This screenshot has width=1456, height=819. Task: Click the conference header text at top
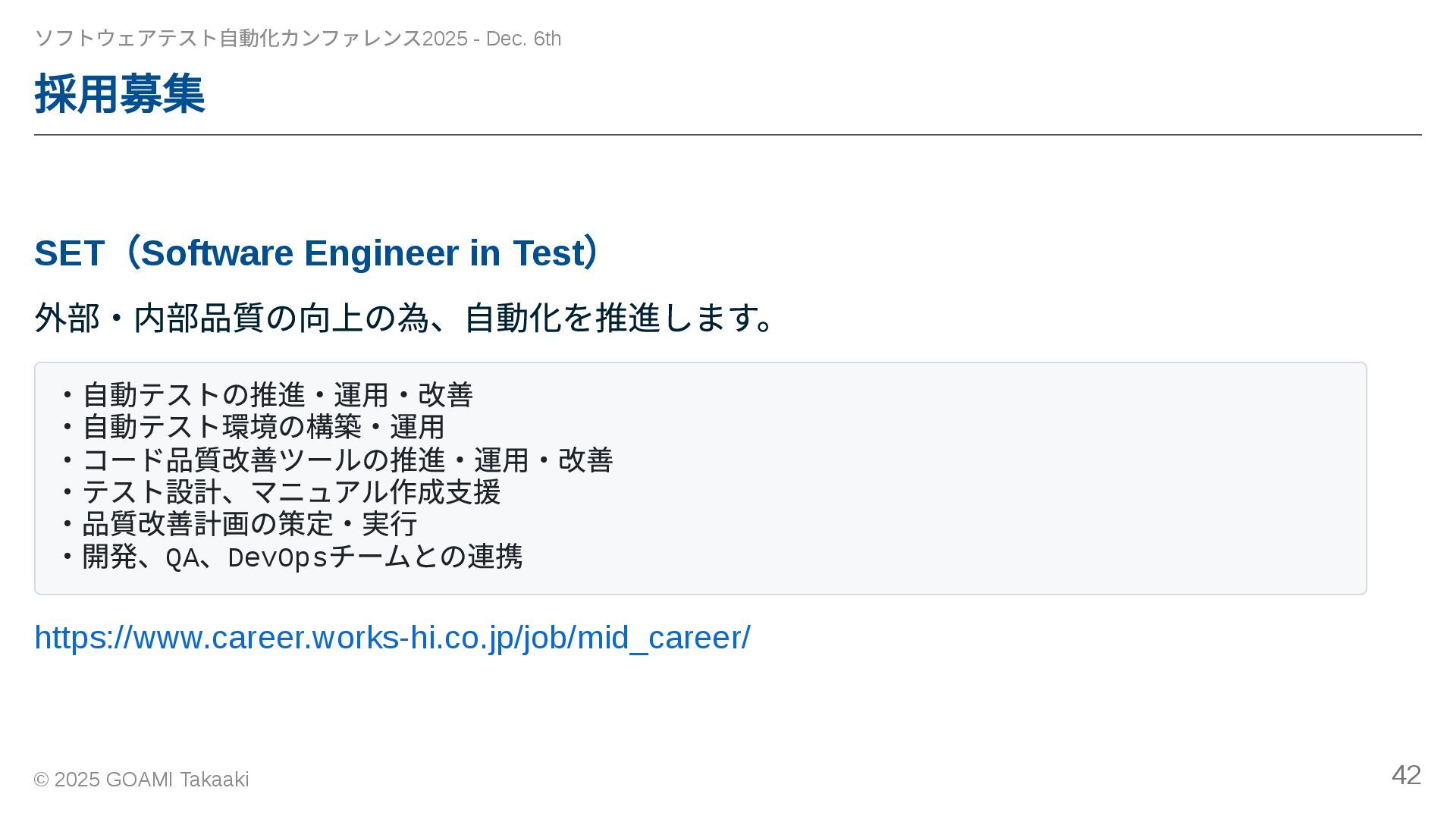(x=297, y=39)
